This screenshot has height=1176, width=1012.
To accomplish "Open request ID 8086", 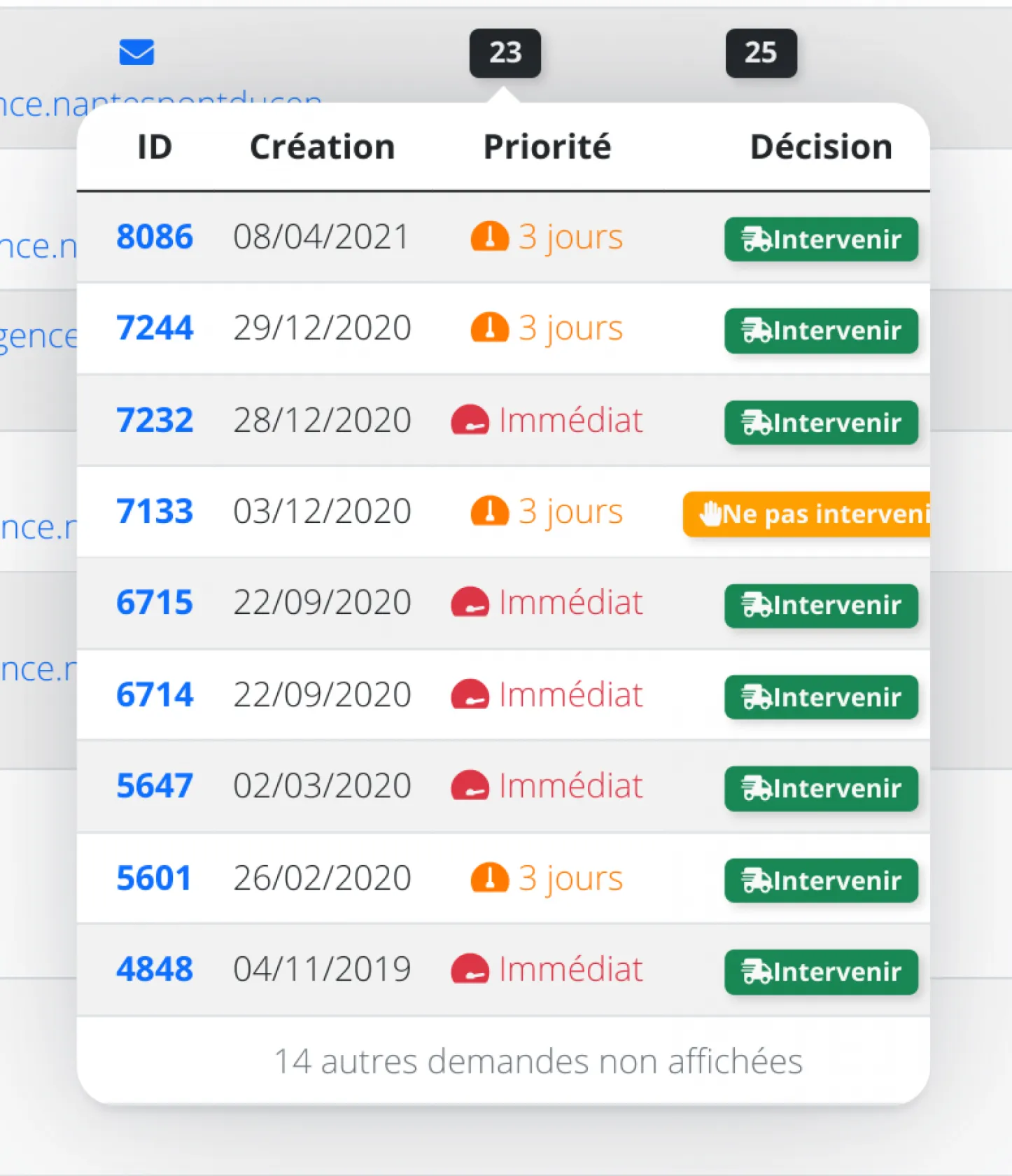I will click(x=155, y=237).
